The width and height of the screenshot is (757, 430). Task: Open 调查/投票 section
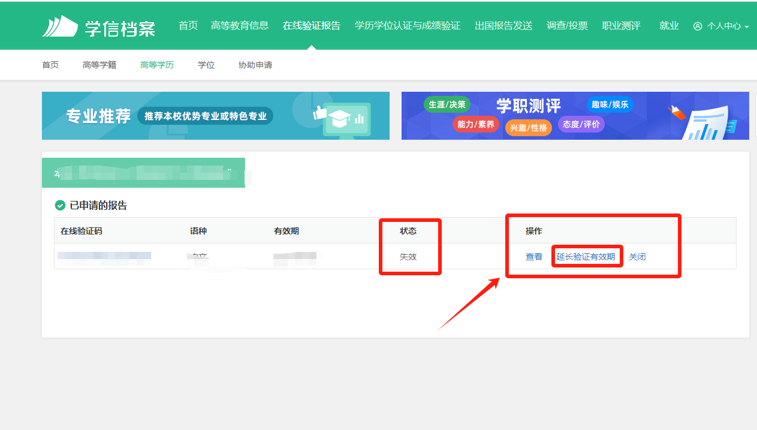pos(567,26)
